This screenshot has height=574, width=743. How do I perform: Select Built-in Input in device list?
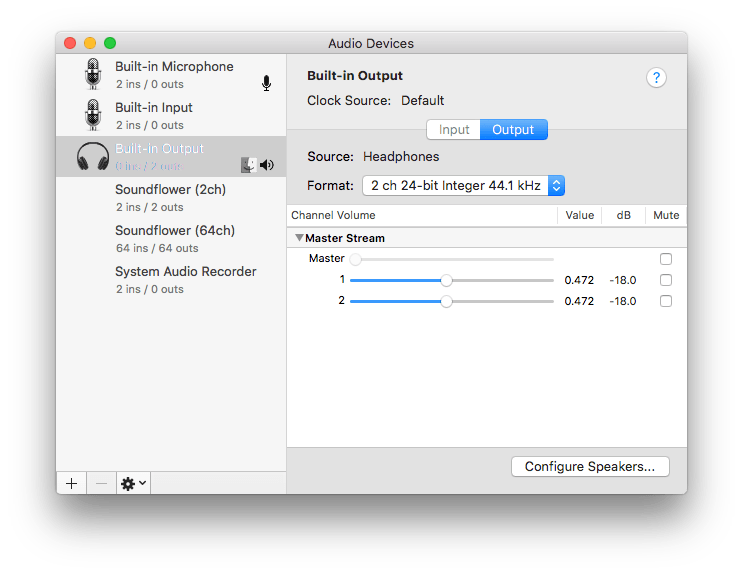point(171,116)
